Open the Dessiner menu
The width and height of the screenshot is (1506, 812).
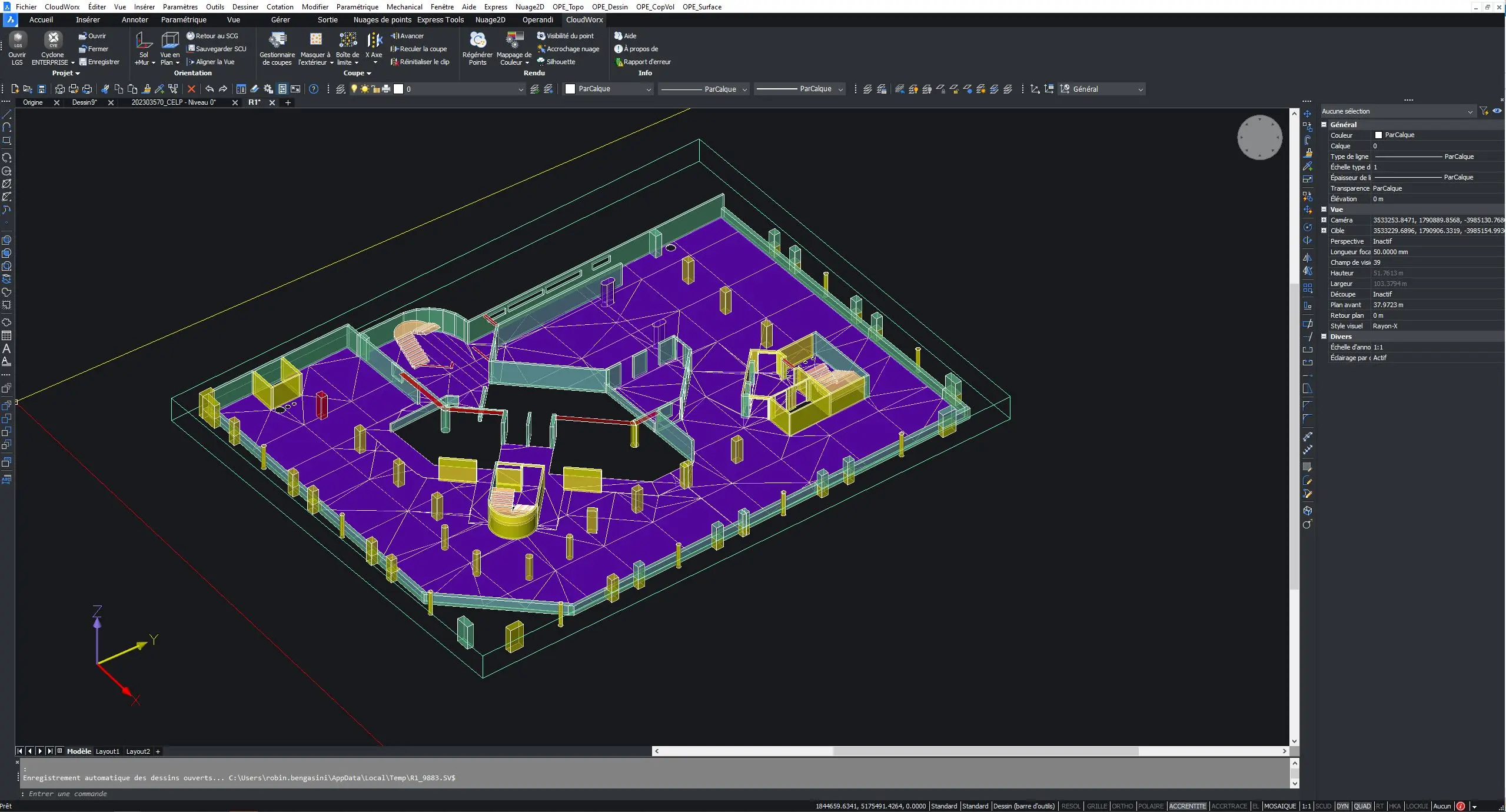point(245,6)
